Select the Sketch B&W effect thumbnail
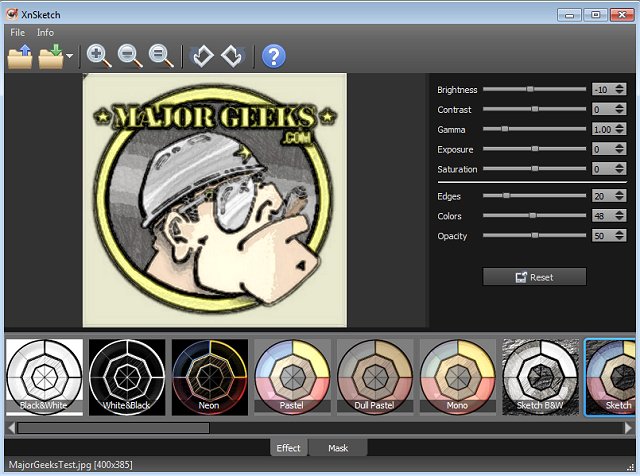Screen dimensions: 640x476 pos(540,377)
